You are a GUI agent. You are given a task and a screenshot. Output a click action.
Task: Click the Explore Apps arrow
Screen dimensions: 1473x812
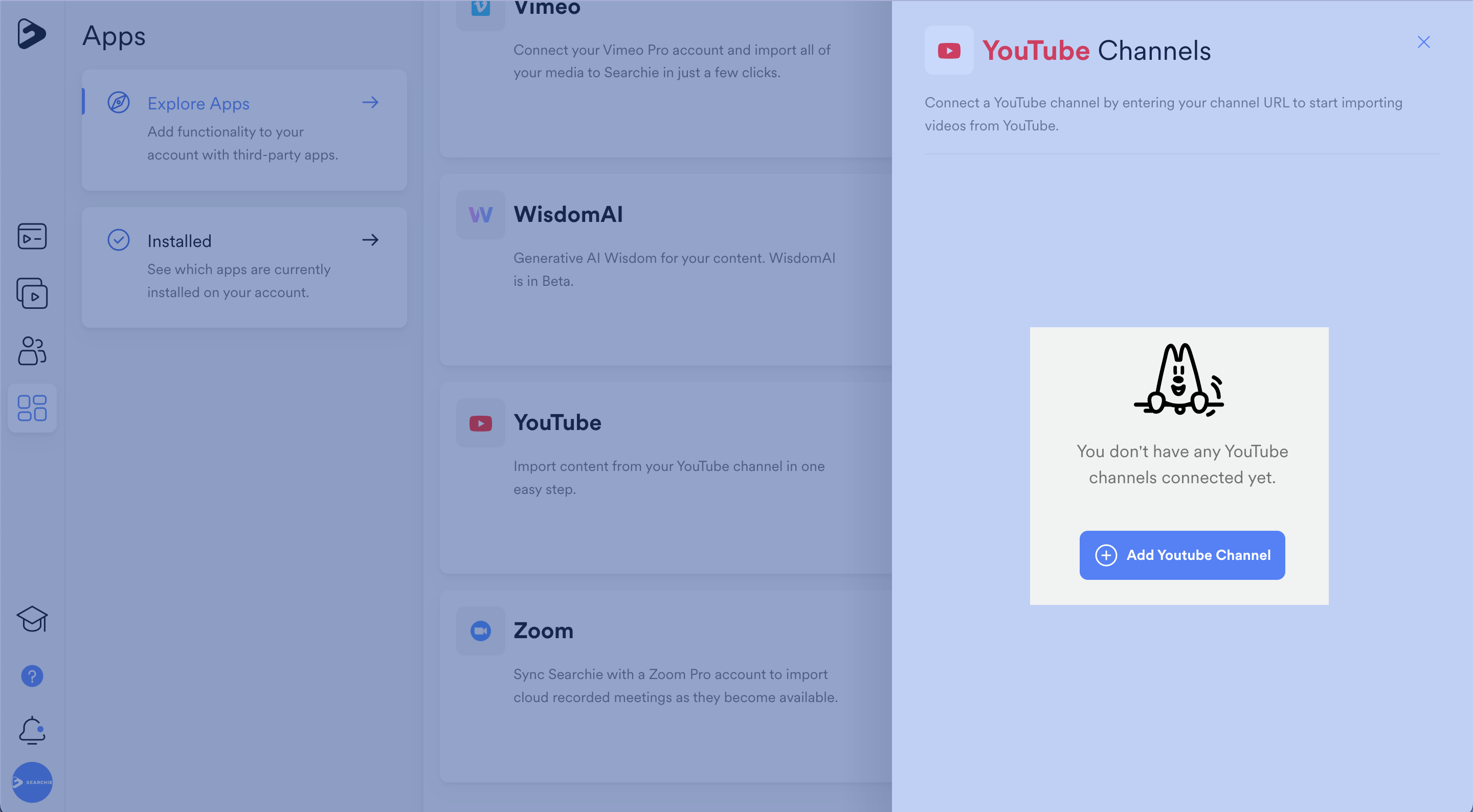pyautogui.click(x=370, y=102)
